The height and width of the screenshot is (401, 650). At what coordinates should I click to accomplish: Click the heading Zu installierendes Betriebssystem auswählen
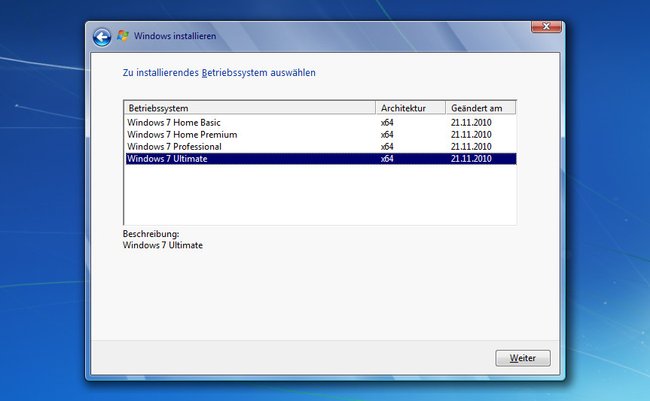click(219, 73)
